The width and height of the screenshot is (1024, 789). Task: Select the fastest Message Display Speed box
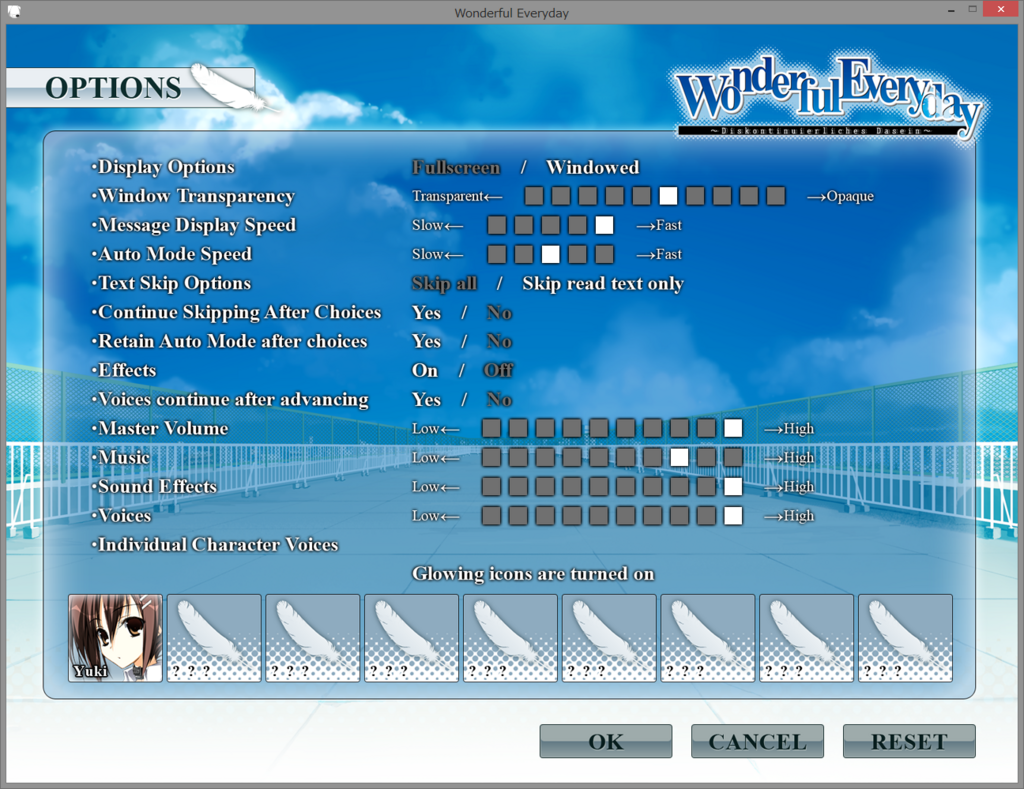pos(605,225)
